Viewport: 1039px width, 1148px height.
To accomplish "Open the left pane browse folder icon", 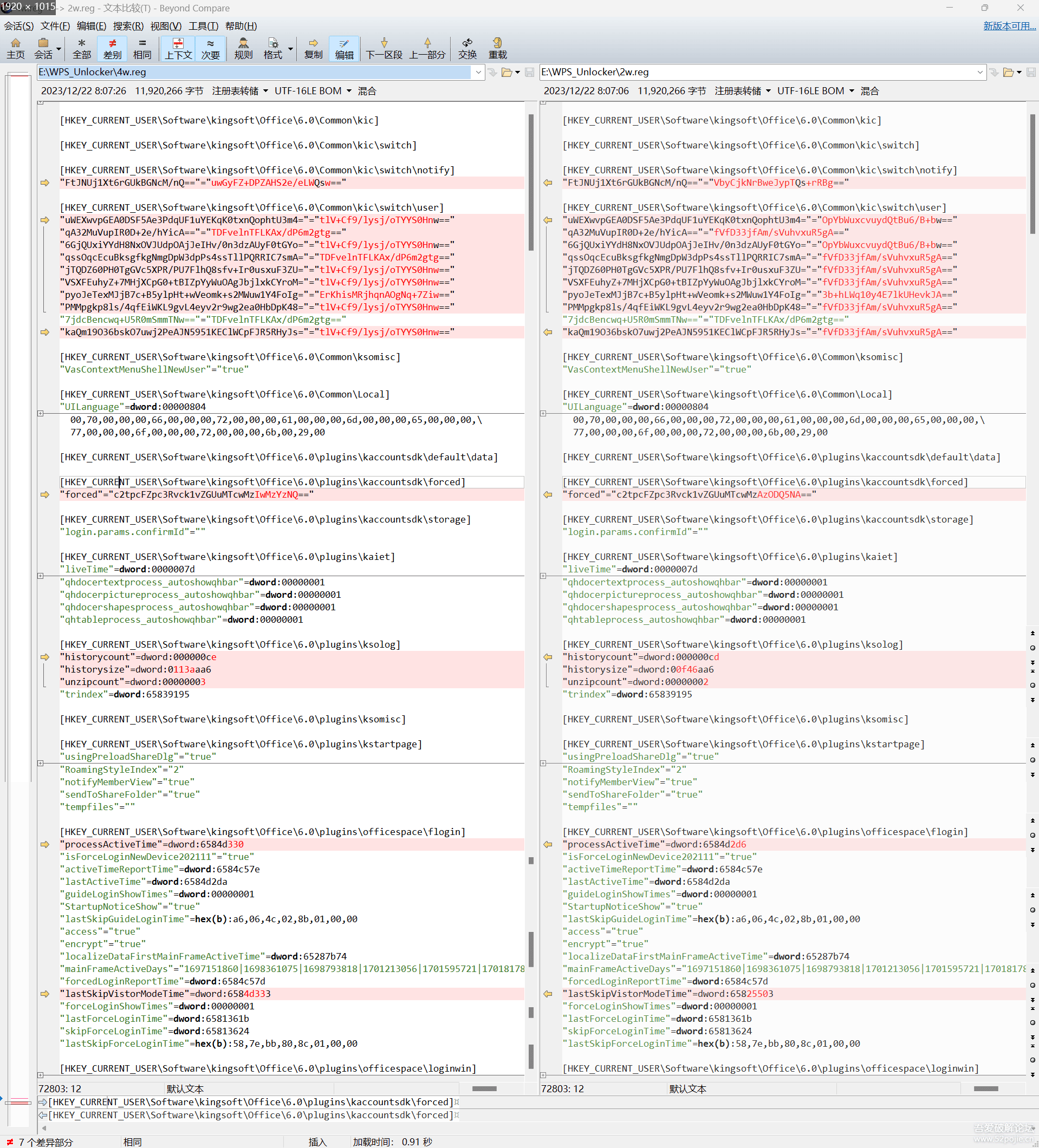I will coord(506,73).
